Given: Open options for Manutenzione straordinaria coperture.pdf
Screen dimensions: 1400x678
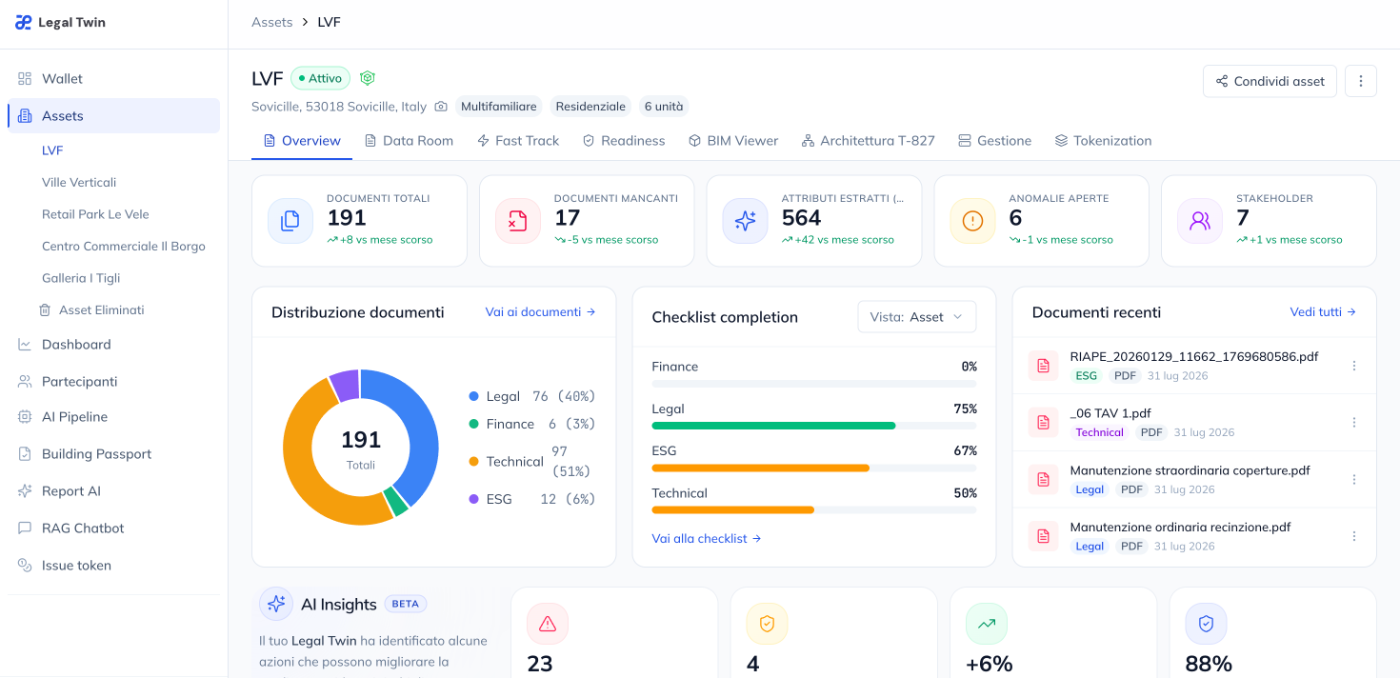Looking at the screenshot, I should (1354, 480).
